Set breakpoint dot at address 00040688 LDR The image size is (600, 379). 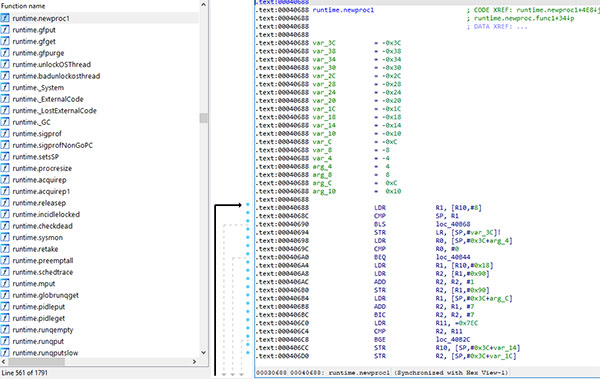click(x=248, y=204)
